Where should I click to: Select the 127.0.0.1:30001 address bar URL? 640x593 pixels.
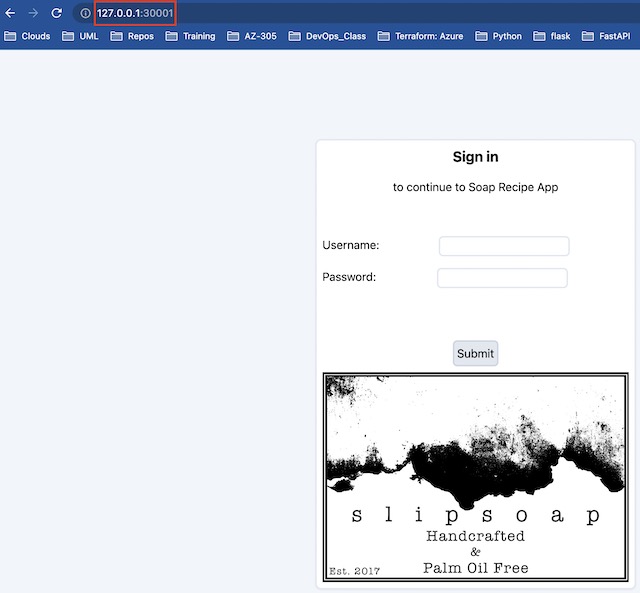[135, 13]
